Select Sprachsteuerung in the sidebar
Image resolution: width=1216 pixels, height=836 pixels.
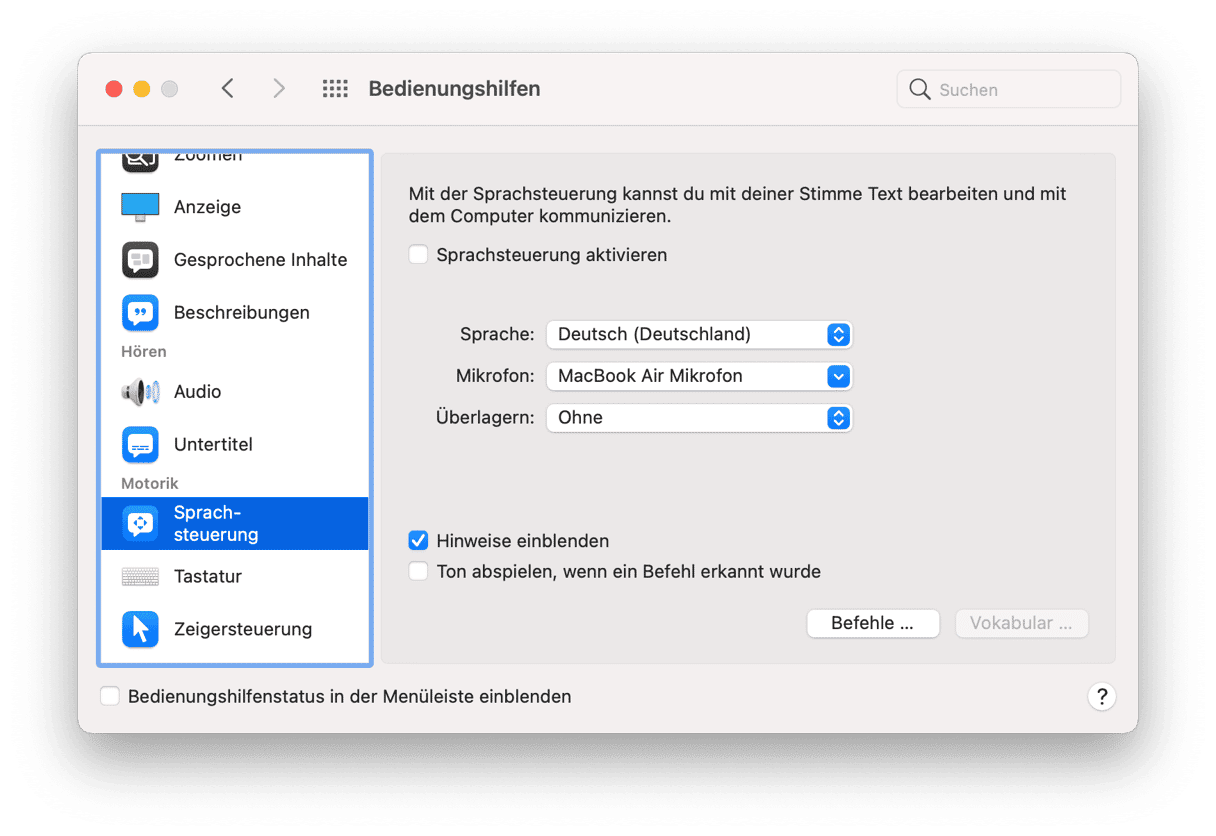tap(235, 523)
